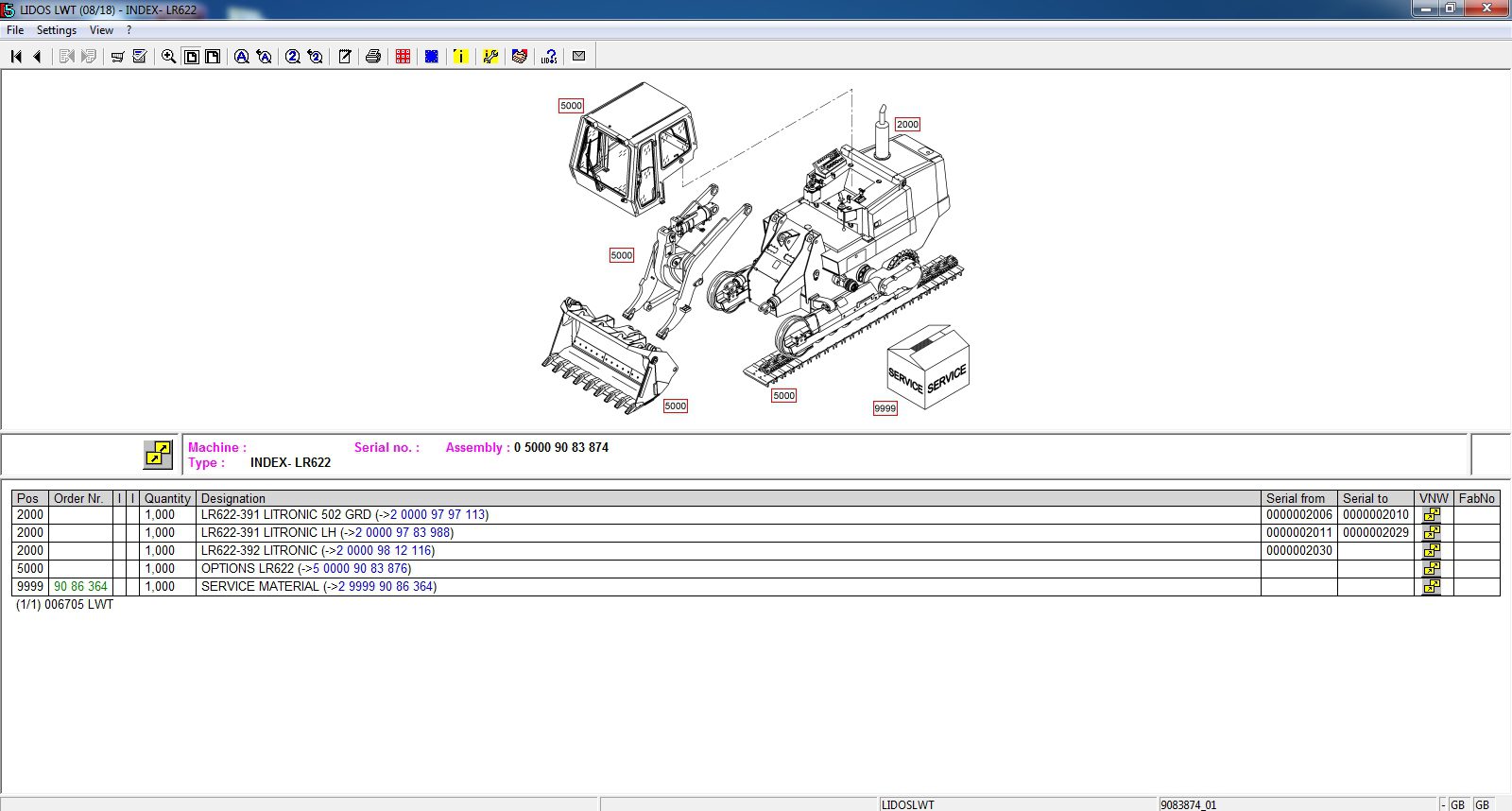1512x811 pixels.
Task: Click the LIDOSLWT status bar entry
Action: click(x=907, y=805)
